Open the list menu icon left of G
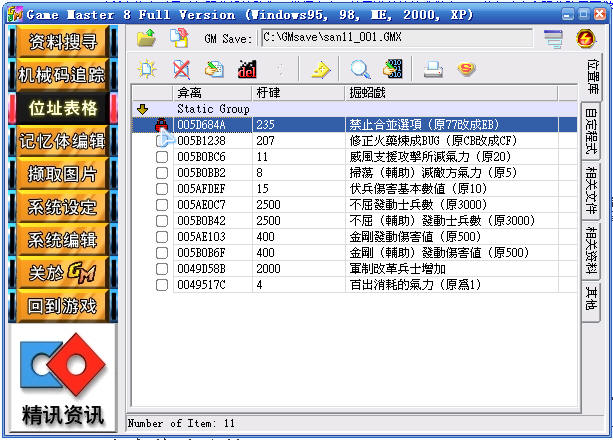Image resolution: width=613 pixels, height=440 pixels. pyautogui.click(x=553, y=38)
